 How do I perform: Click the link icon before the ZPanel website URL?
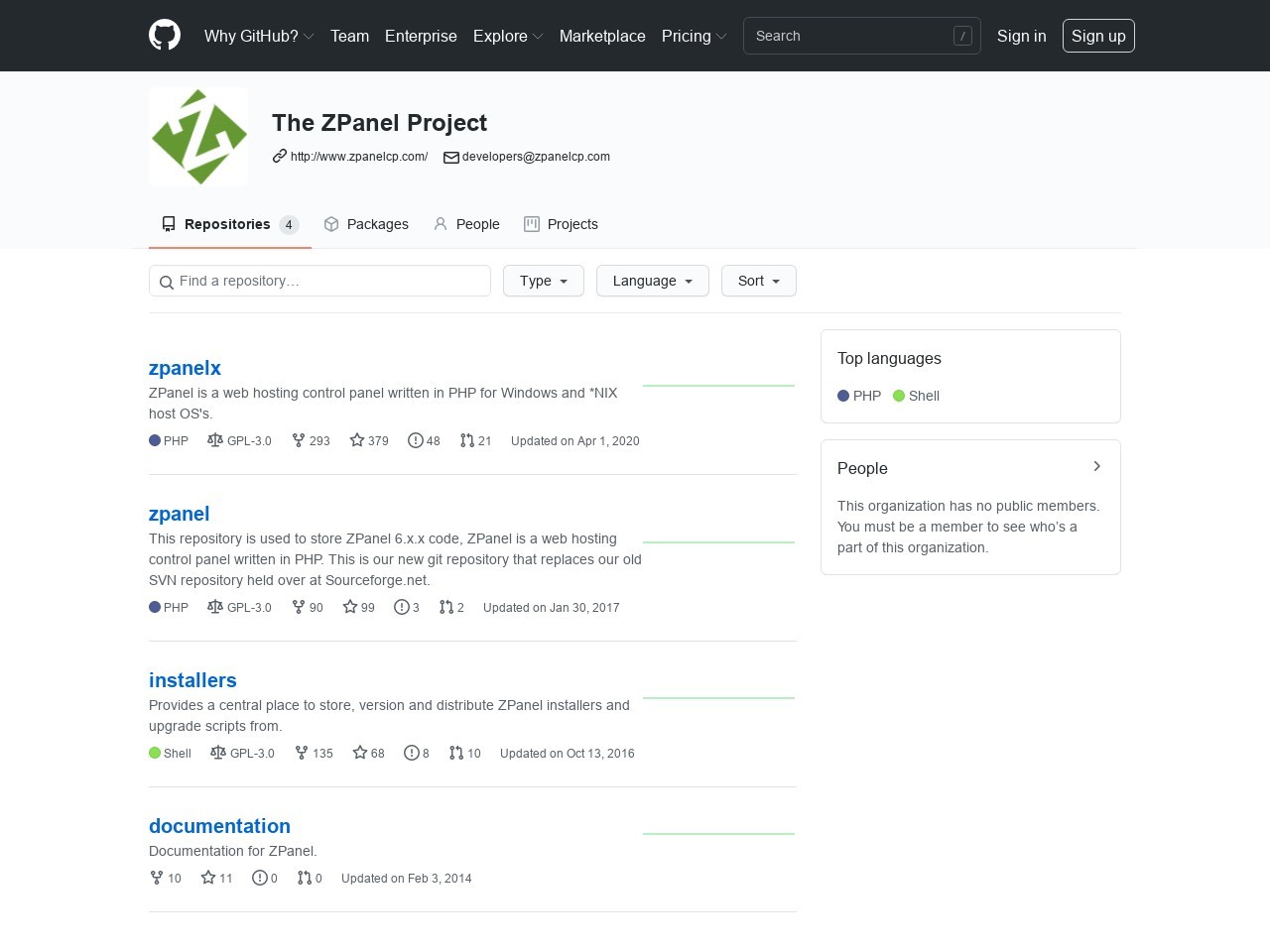279,157
